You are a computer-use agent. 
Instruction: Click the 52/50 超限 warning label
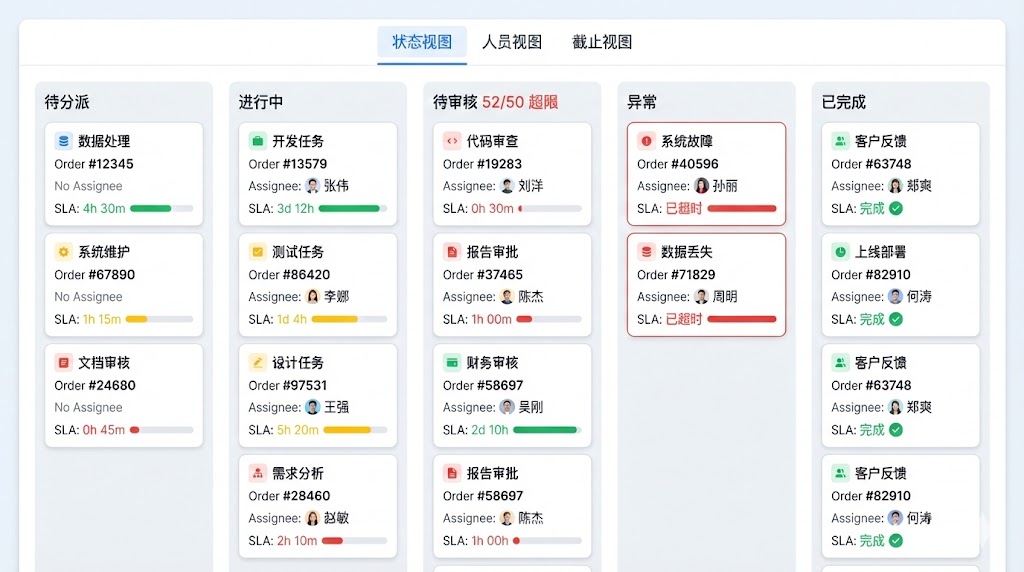pos(520,102)
